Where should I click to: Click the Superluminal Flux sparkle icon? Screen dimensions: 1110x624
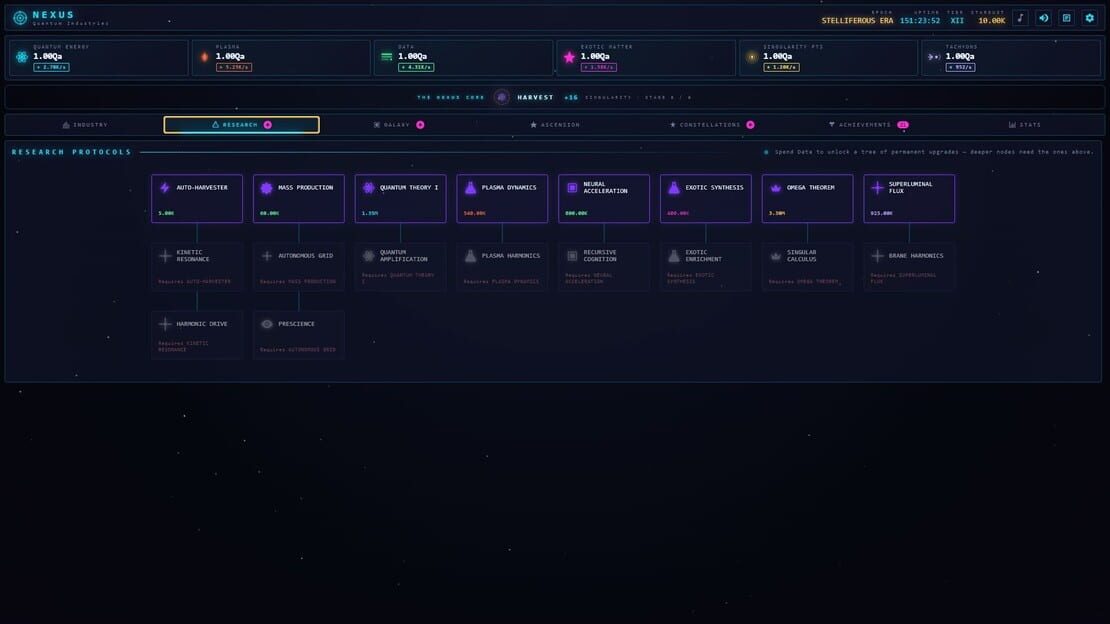click(878, 188)
